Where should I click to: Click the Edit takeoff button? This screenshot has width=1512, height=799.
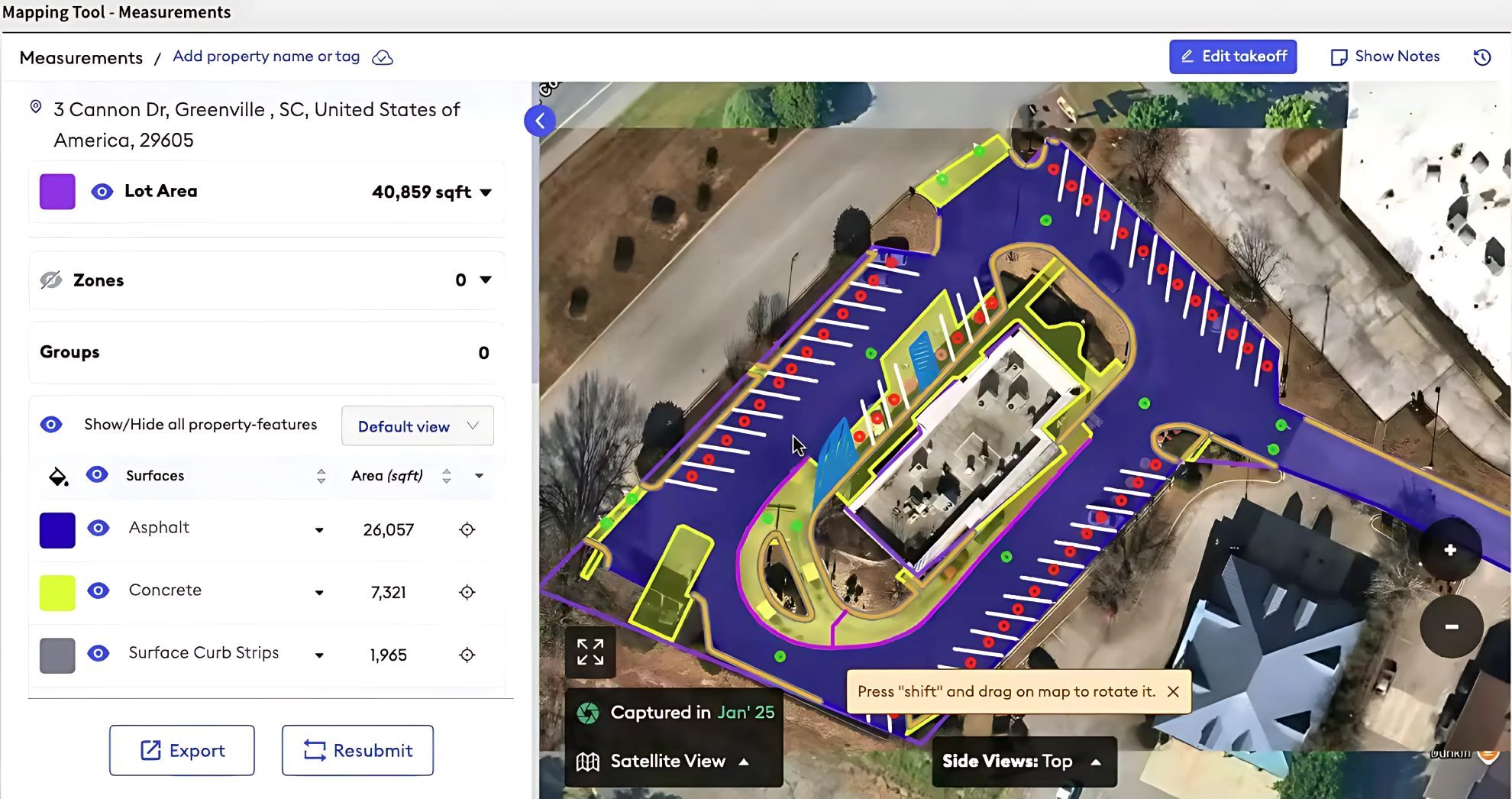click(x=1233, y=57)
